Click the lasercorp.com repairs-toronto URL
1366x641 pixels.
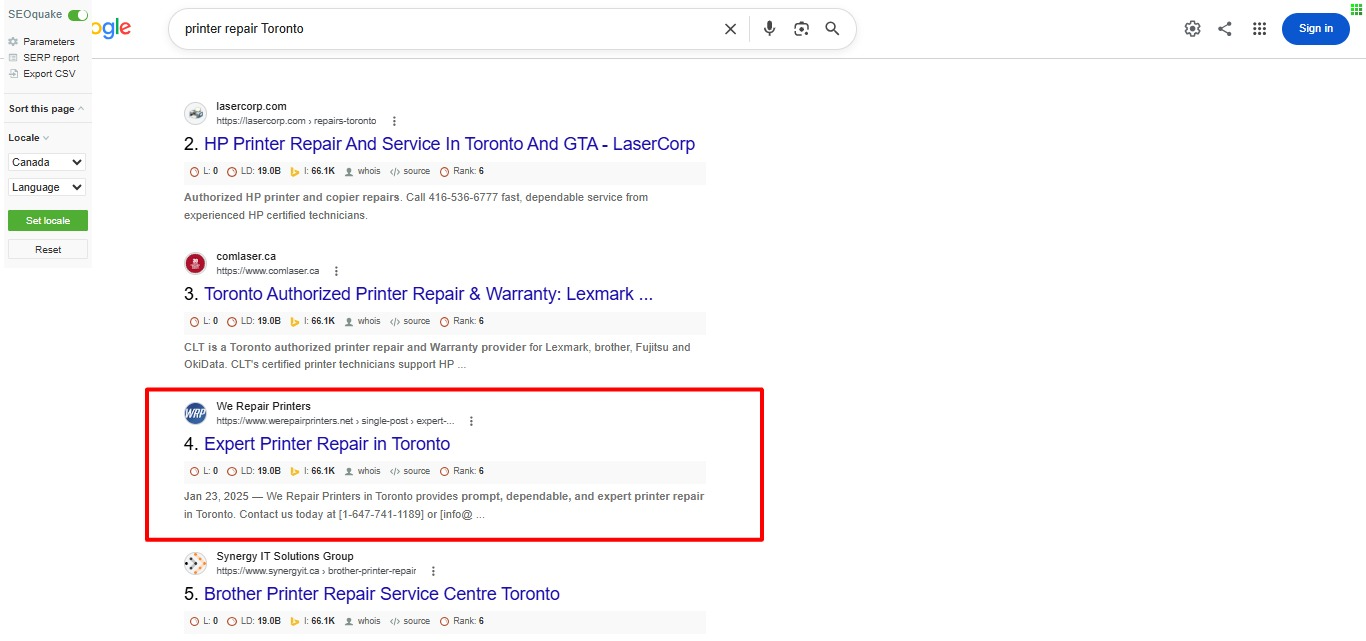click(x=296, y=121)
